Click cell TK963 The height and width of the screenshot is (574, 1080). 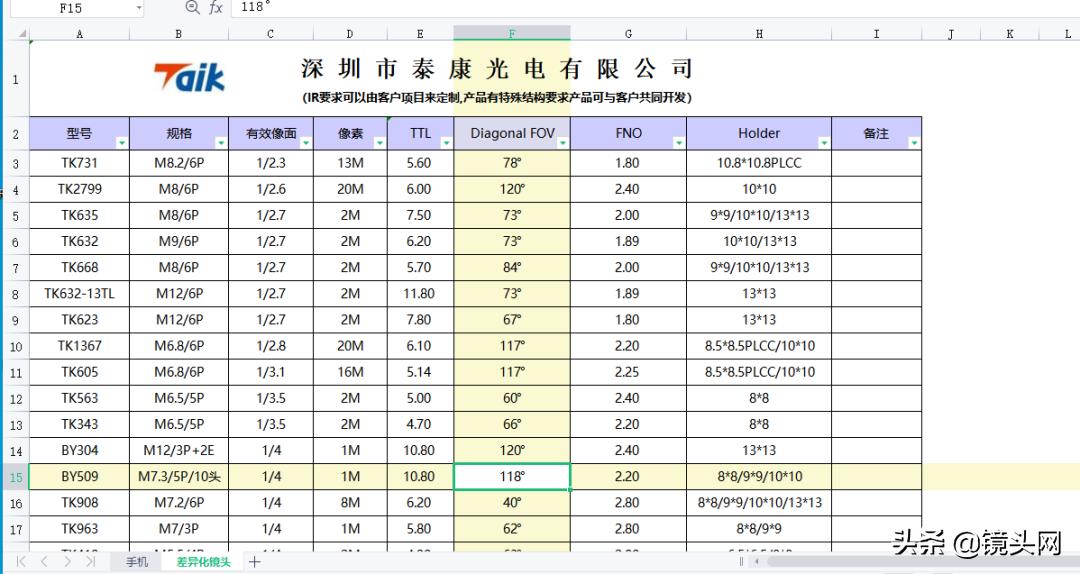[79, 529]
